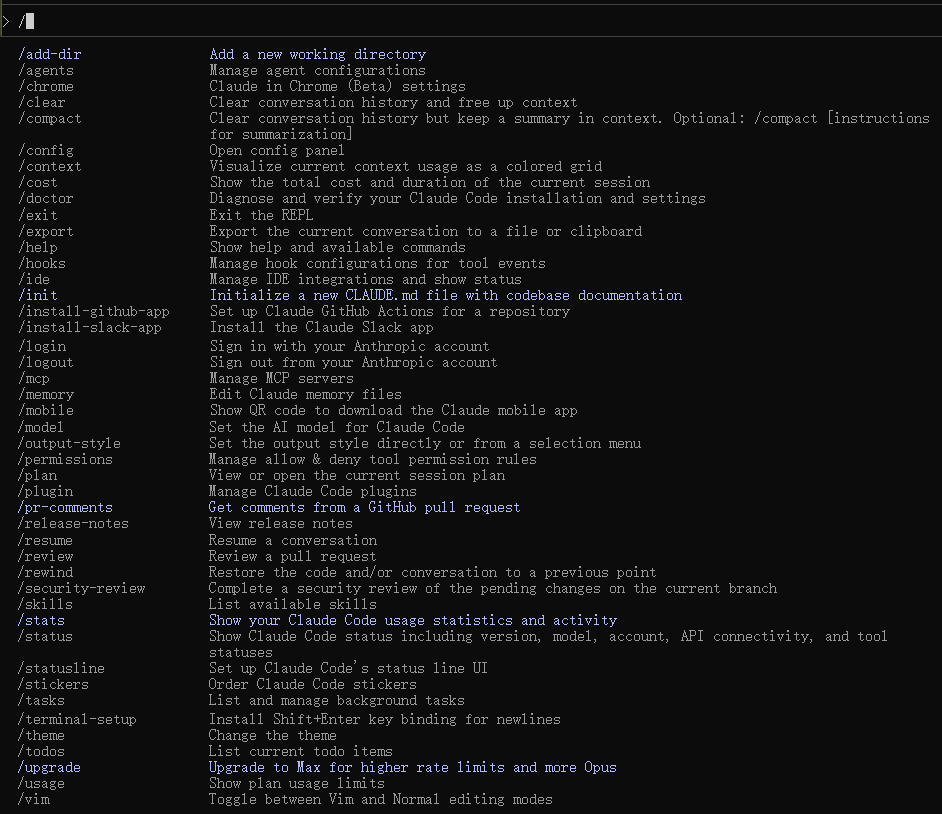Choose the /rewind command
Image resolution: width=942 pixels, height=814 pixels.
(x=46, y=573)
